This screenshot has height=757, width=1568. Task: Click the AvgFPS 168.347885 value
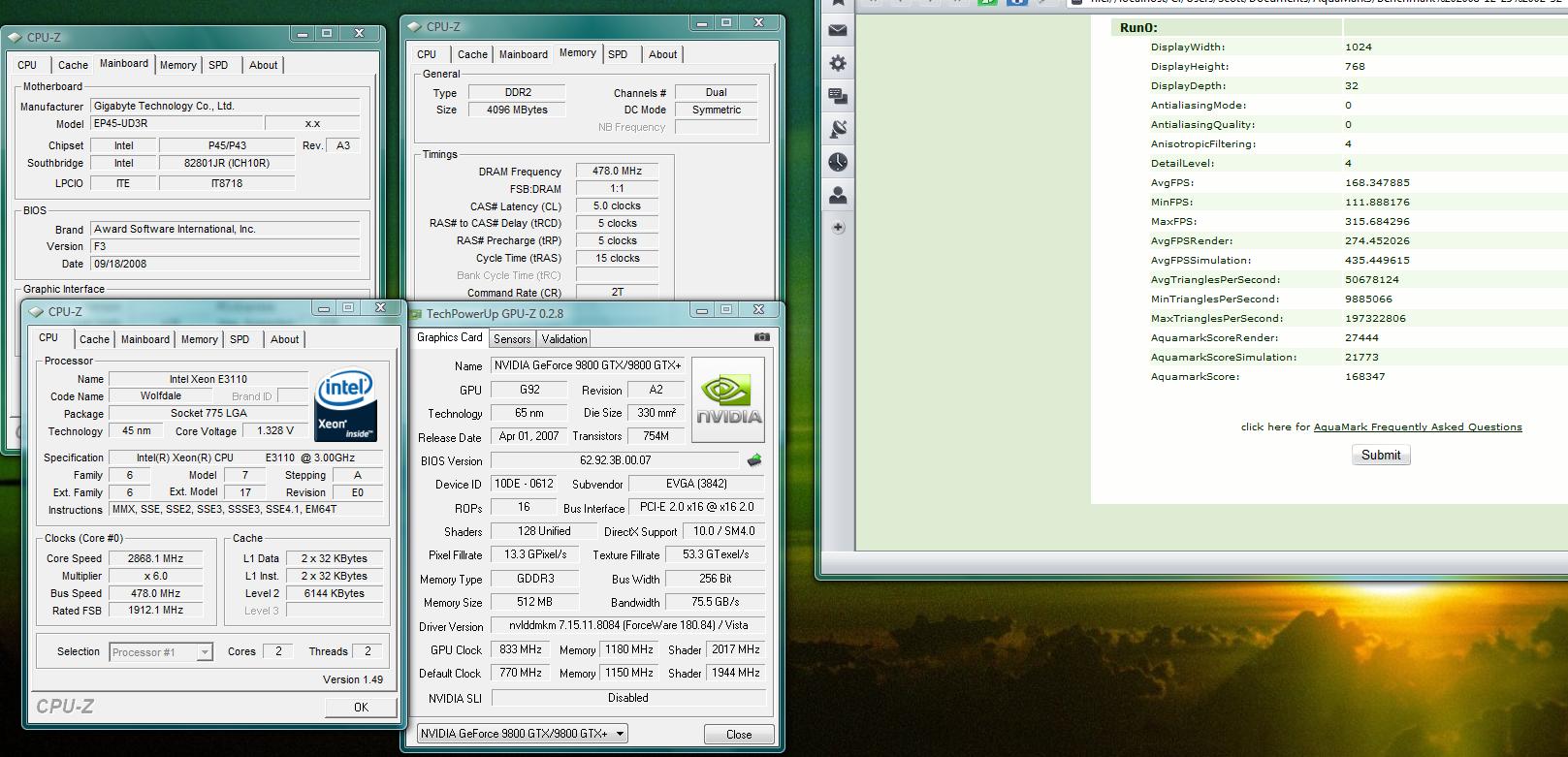pos(1377,182)
